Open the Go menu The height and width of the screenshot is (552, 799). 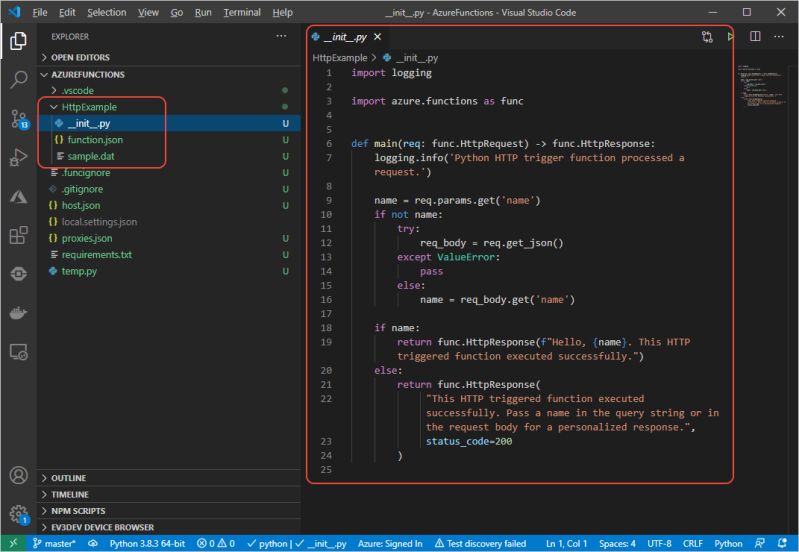coord(176,12)
